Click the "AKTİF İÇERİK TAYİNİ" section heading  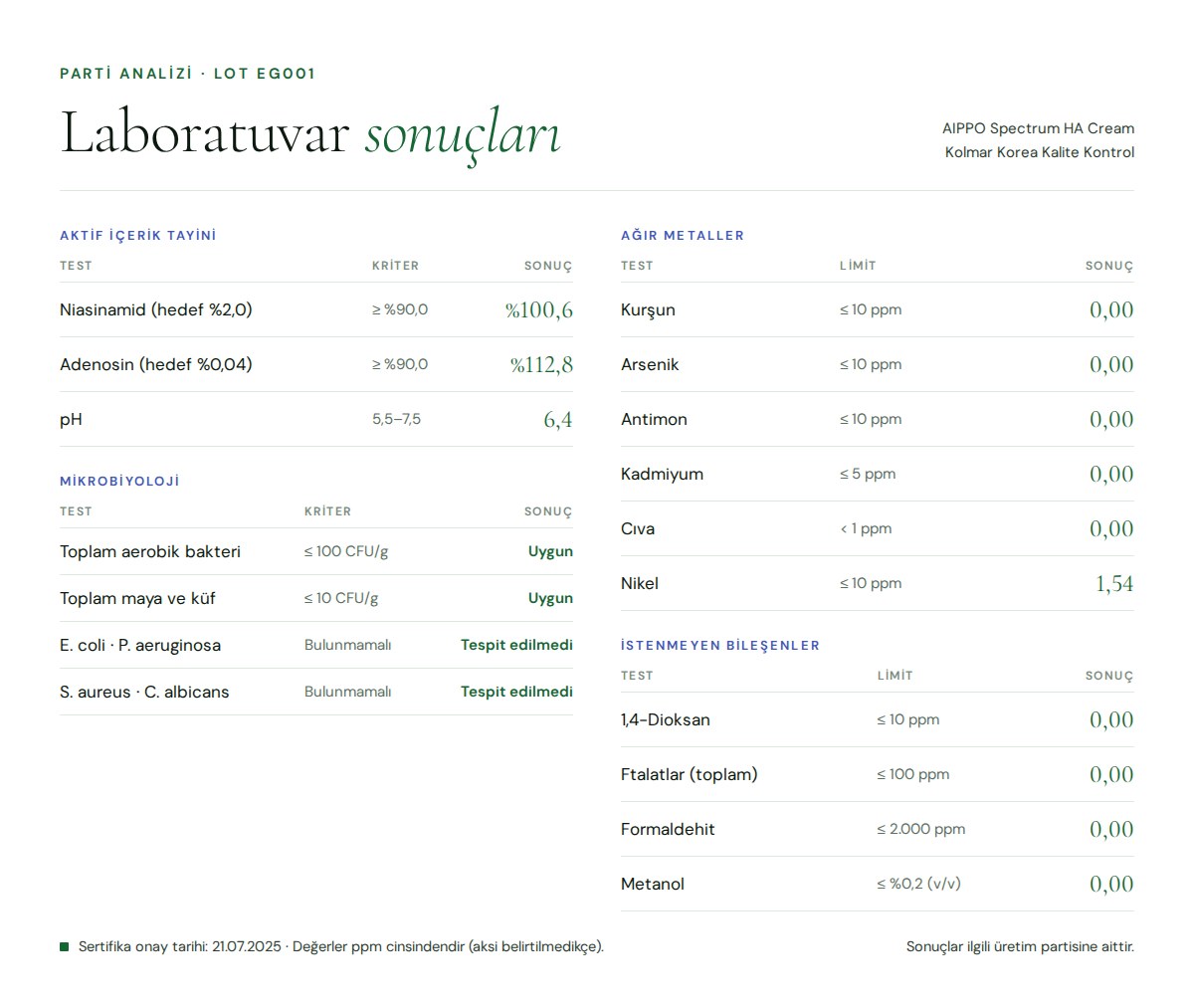138,236
